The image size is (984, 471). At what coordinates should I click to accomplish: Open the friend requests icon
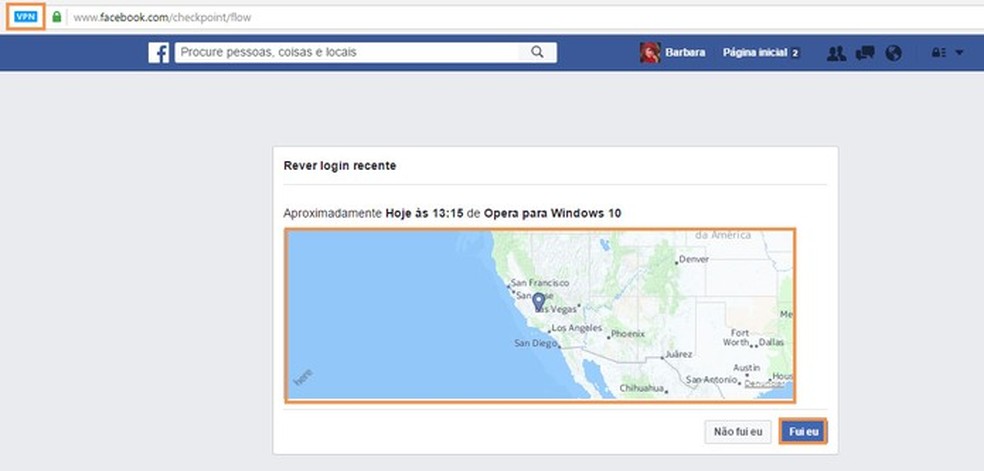[836, 53]
